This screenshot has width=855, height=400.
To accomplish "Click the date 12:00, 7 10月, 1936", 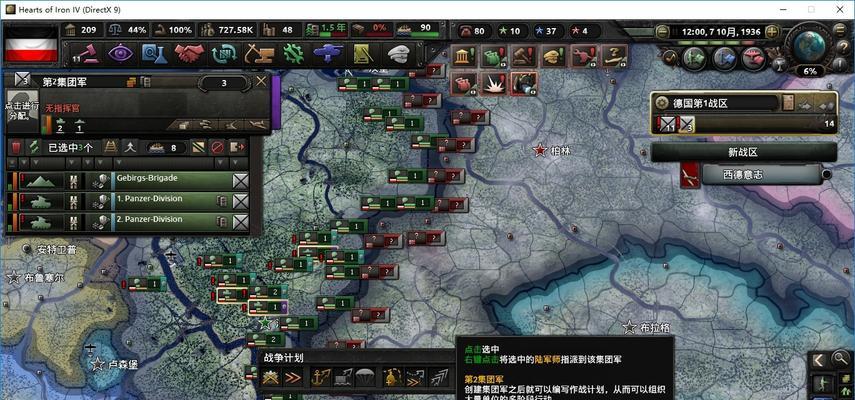I will [x=721, y=32].
